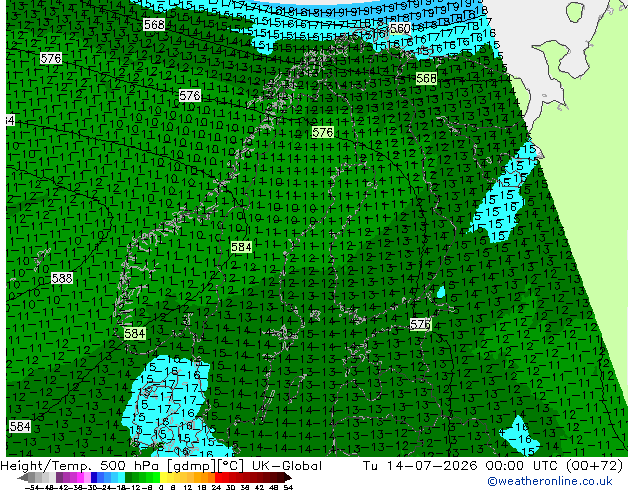Click the 'Tu 14-07-2026 00:00 UTC' date text
The height and width of the screenshot is (490, 634).
[461, 466]
